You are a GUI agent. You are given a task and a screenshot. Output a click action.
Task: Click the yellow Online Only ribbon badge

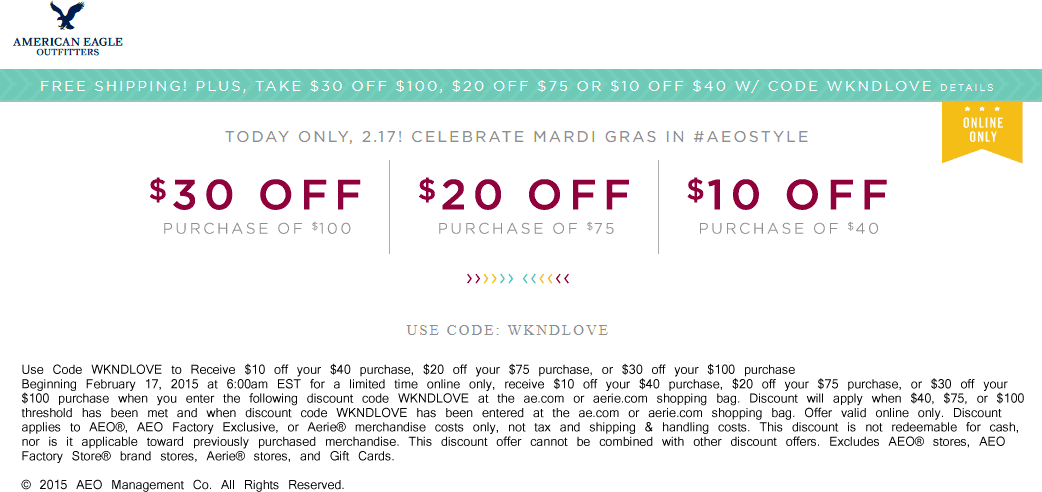point(982,132)
